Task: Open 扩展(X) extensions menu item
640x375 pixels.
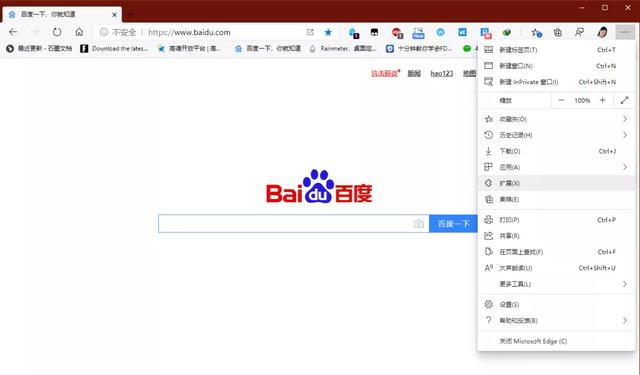Action: point(556,183)
